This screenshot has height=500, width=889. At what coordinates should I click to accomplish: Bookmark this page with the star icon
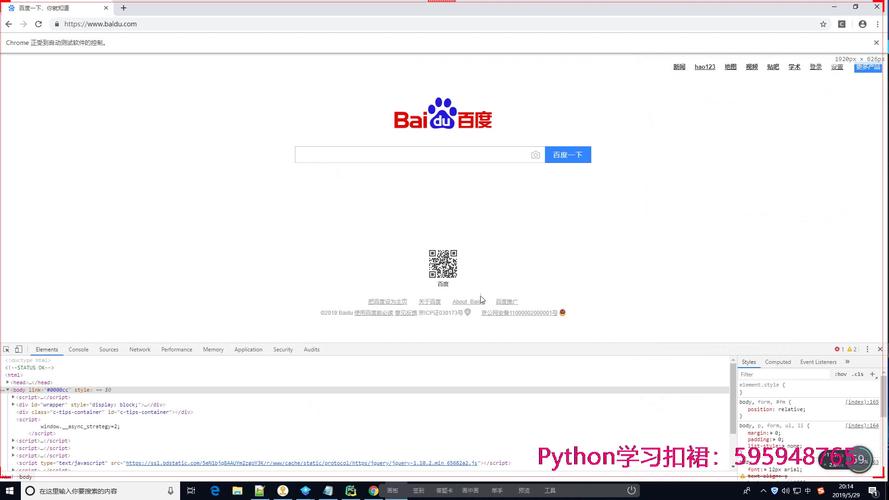(x=823, y=24)
